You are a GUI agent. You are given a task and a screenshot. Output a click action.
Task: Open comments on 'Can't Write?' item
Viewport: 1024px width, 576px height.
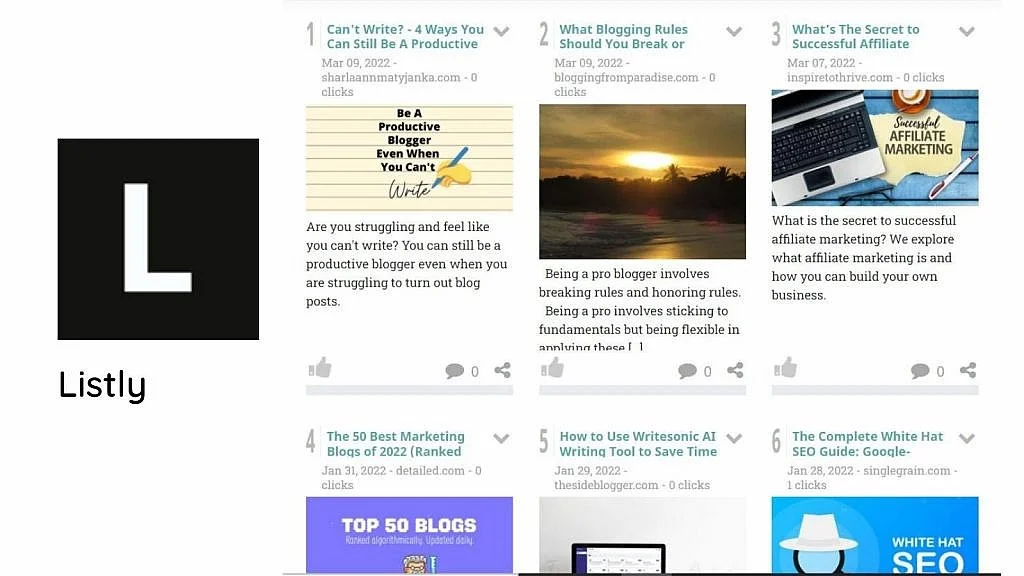pos(461,371)
